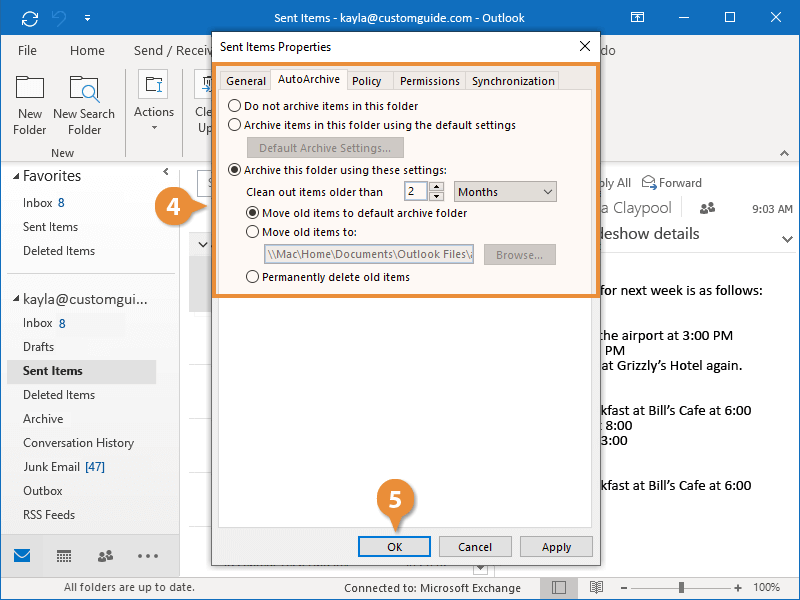The image size is (800, 600).
Task: Open more navigation options ellipsis
Action: [147, 556]
